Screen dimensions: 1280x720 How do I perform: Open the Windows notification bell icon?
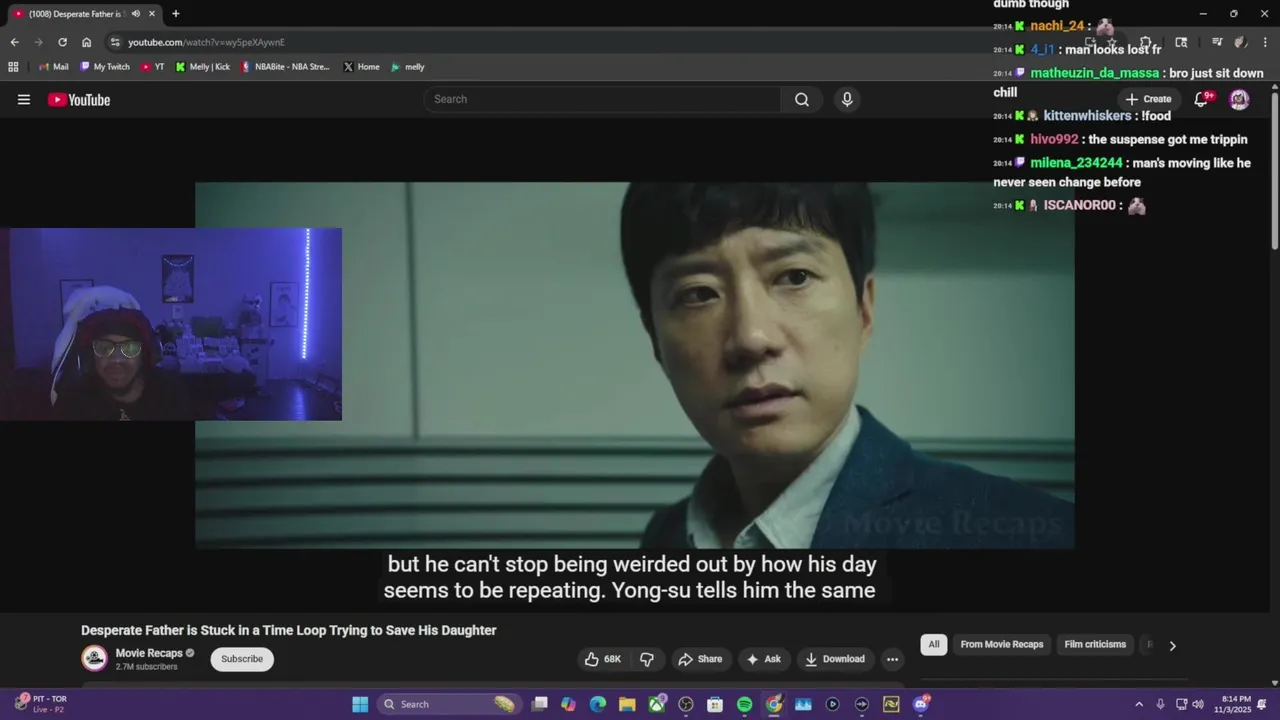point(1262,704)
